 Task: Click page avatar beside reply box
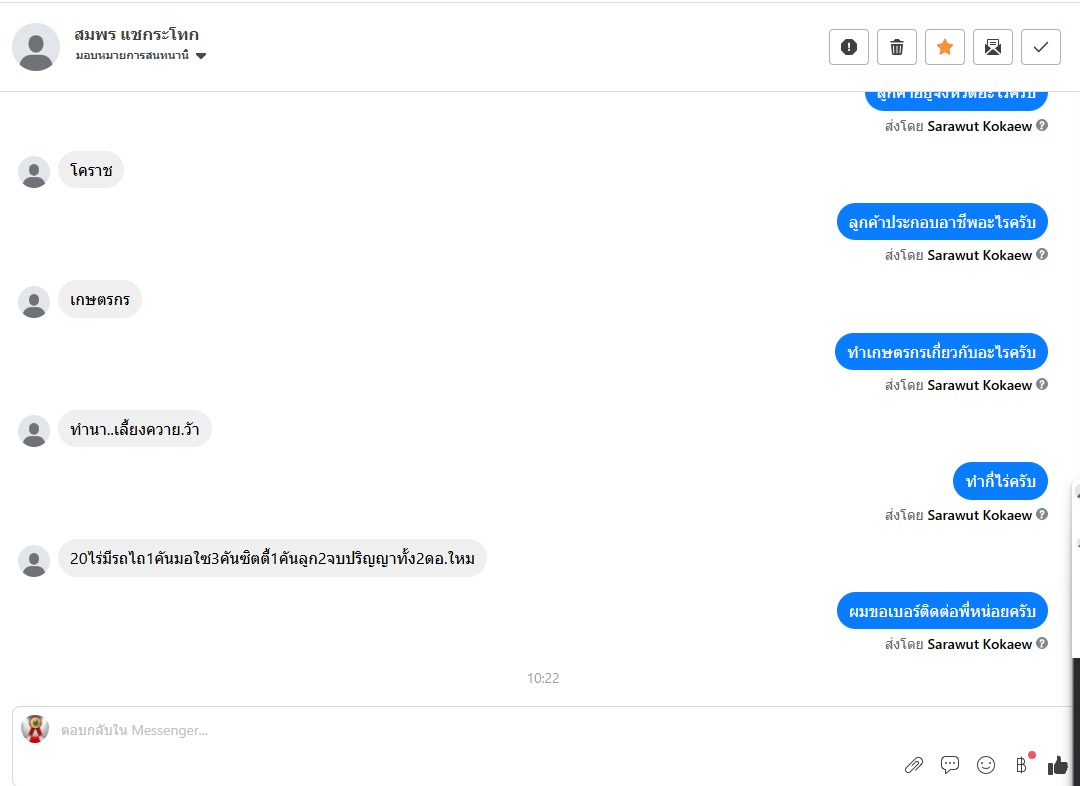35,729
